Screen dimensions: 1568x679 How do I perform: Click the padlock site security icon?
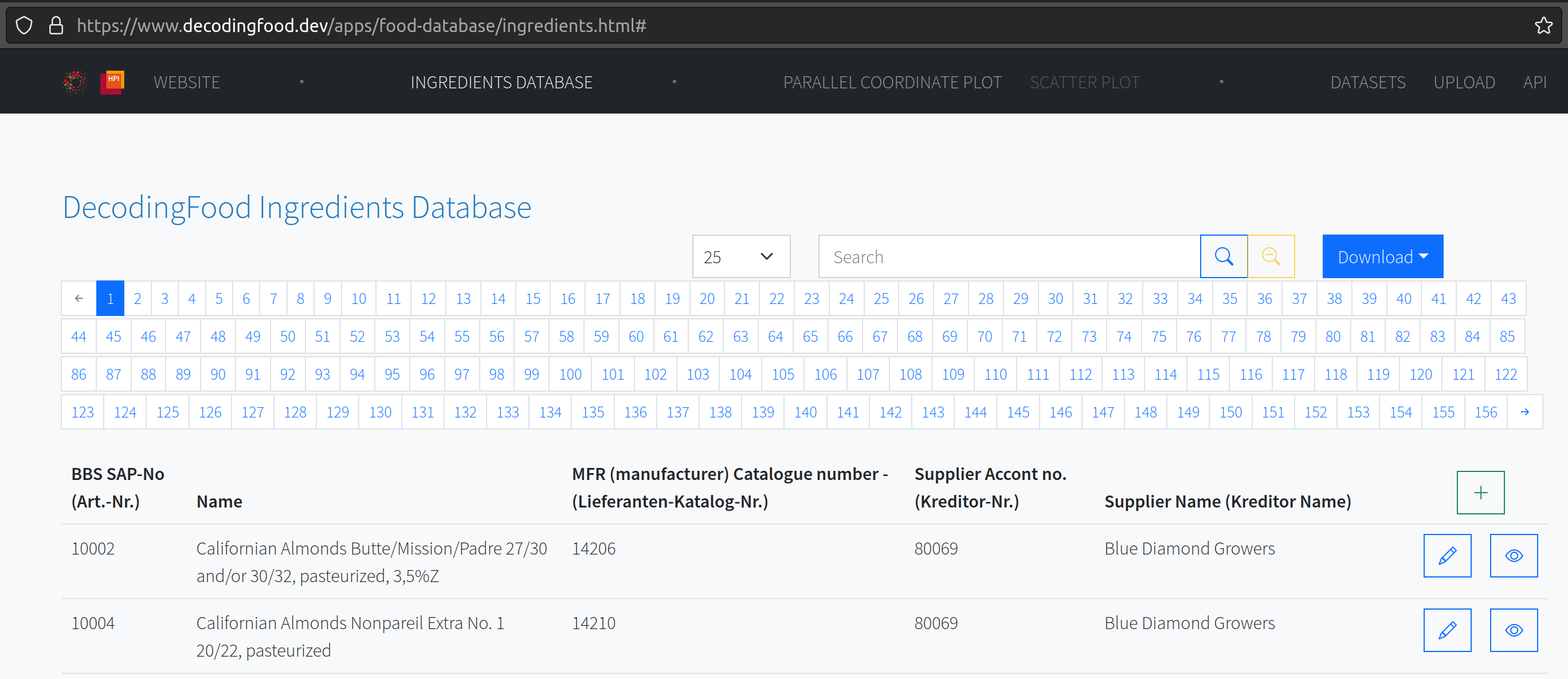56,26
